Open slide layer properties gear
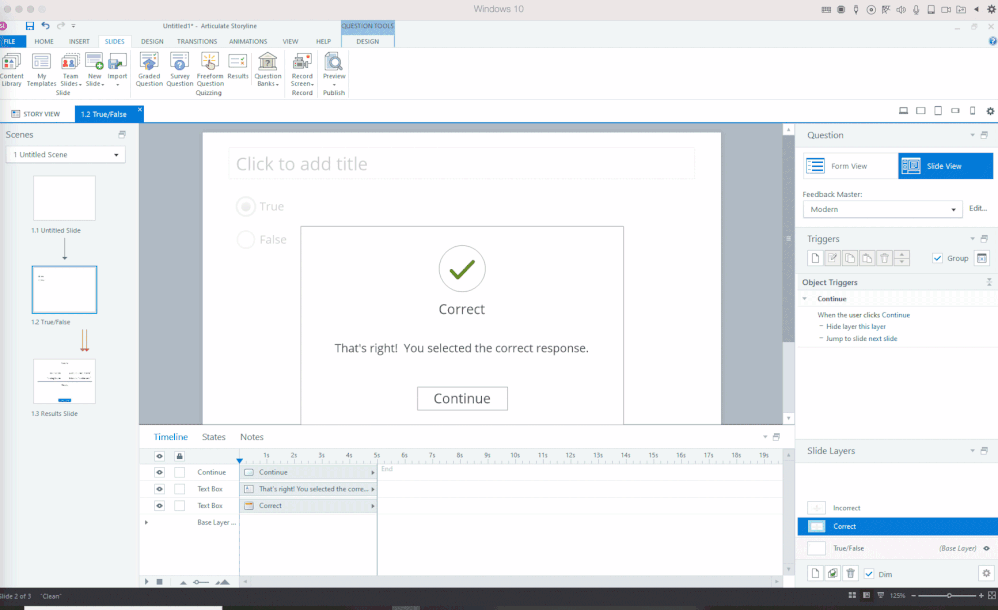Screen dimensions: 998x610 tap(985, 573)
